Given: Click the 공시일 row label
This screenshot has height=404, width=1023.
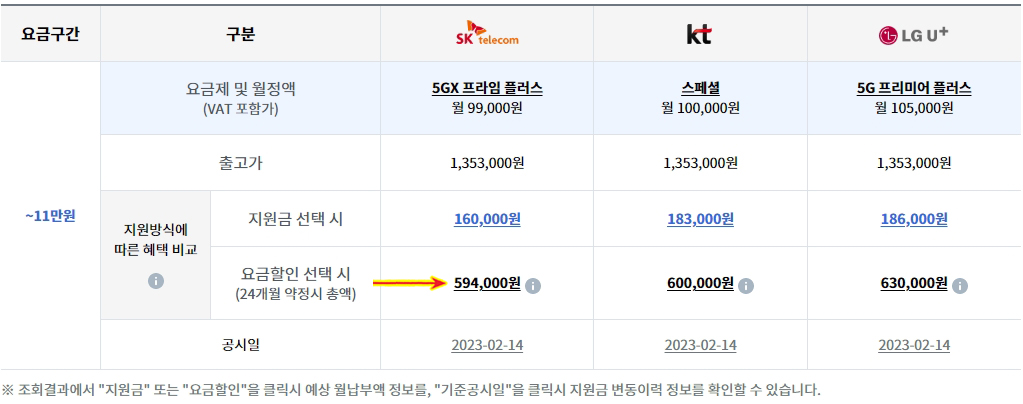Looking at the screenshot, I should pos(241,345).
